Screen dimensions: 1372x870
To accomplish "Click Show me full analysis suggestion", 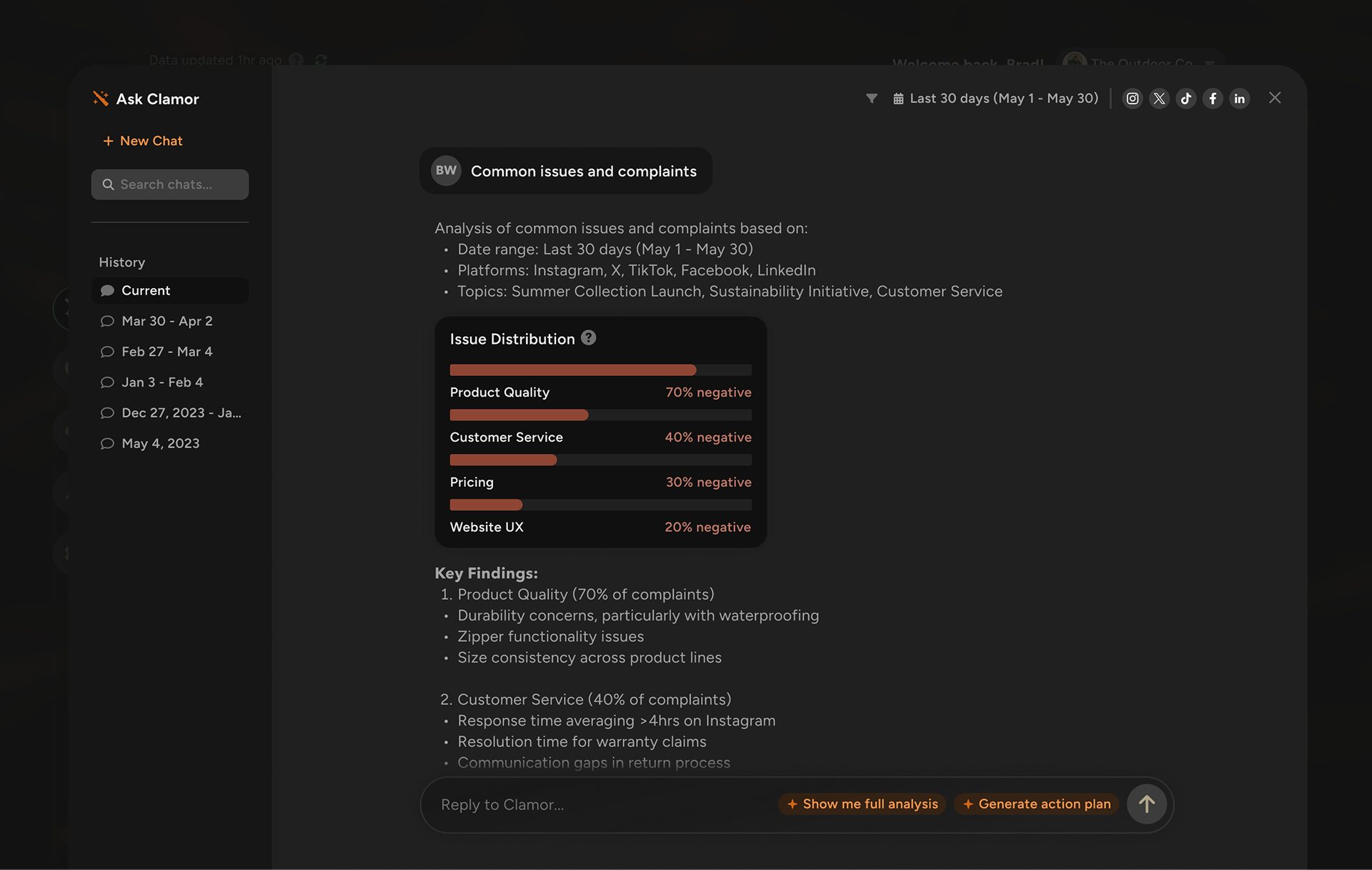I will point(863,804).
